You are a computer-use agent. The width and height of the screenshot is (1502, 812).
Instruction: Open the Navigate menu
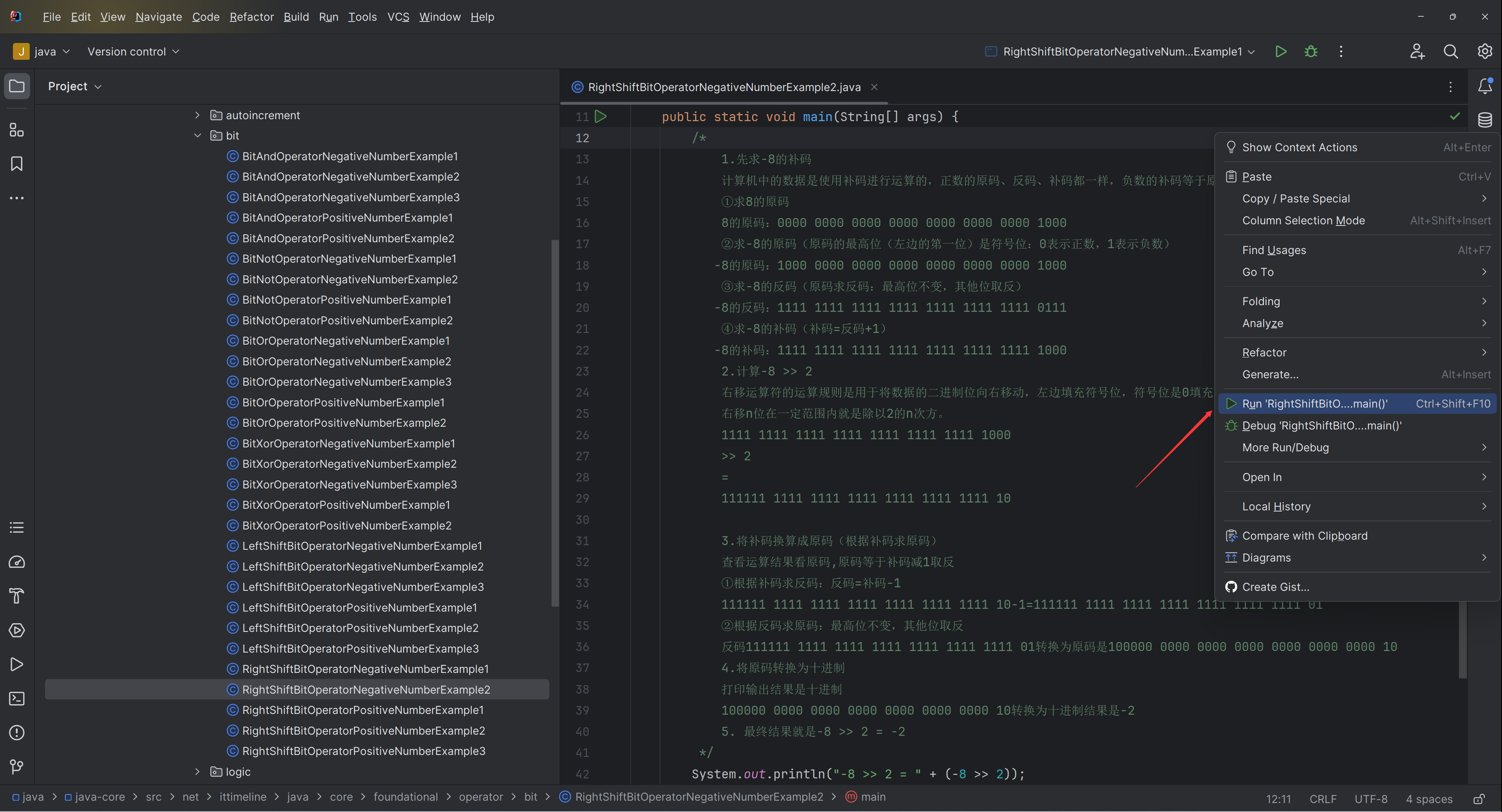coord(159,17)
